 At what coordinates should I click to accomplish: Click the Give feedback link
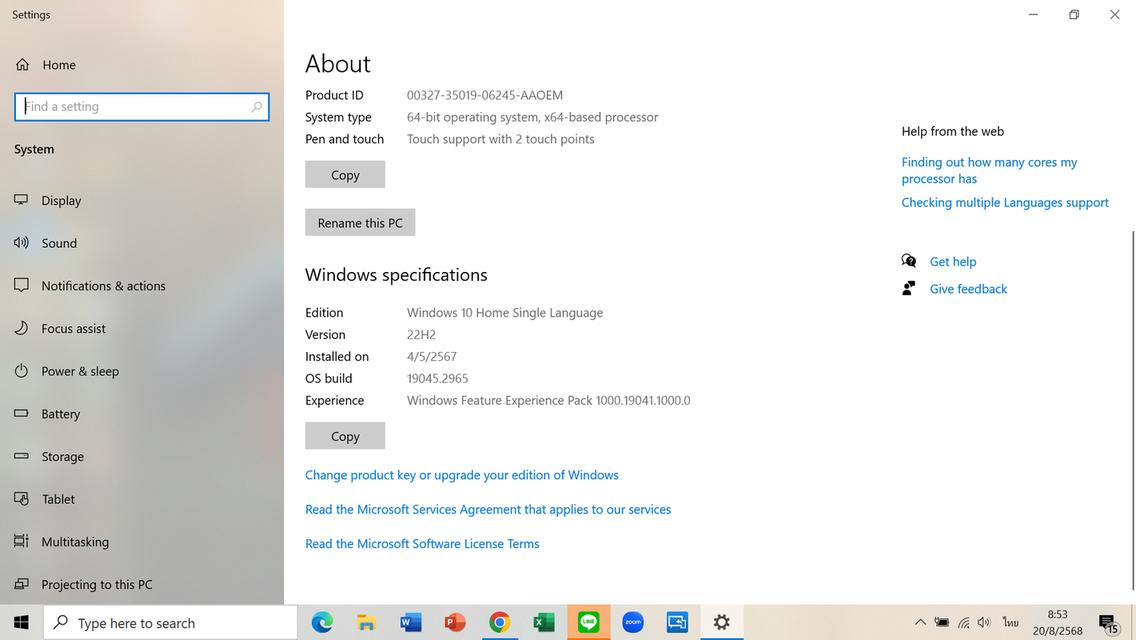968,288
